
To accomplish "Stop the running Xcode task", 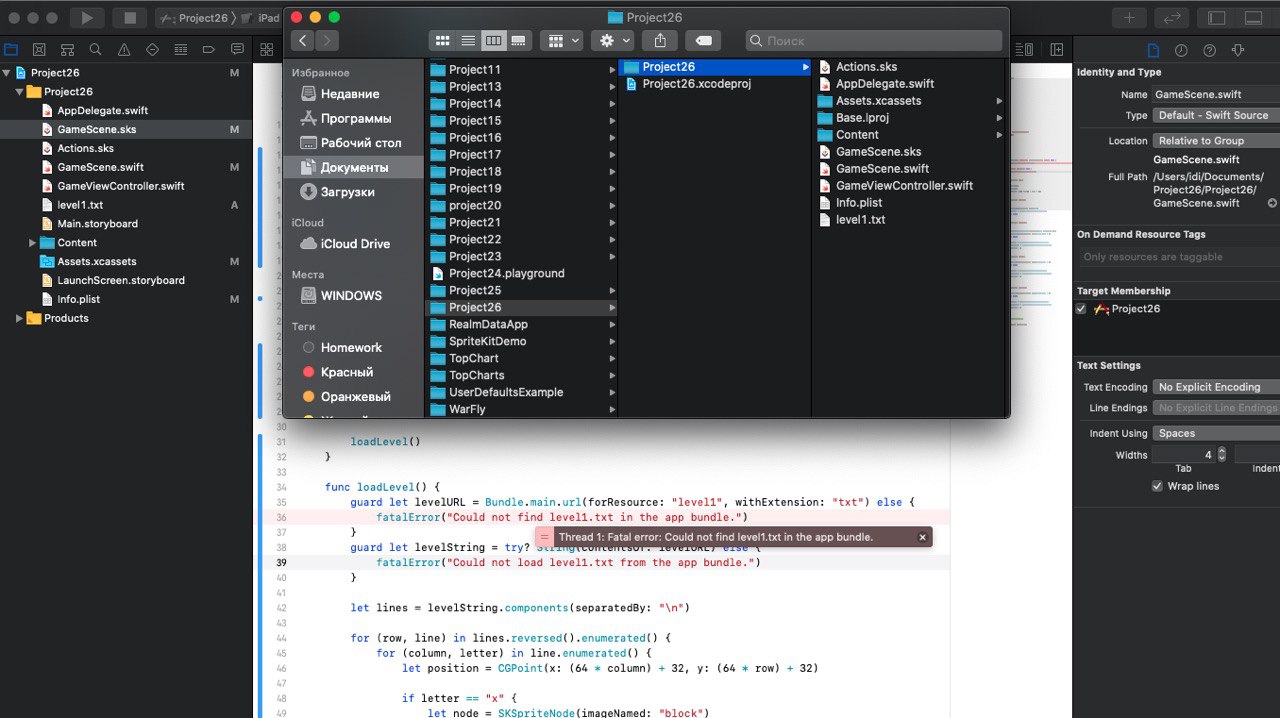I will pyautogui.click(x=129, y=17).
